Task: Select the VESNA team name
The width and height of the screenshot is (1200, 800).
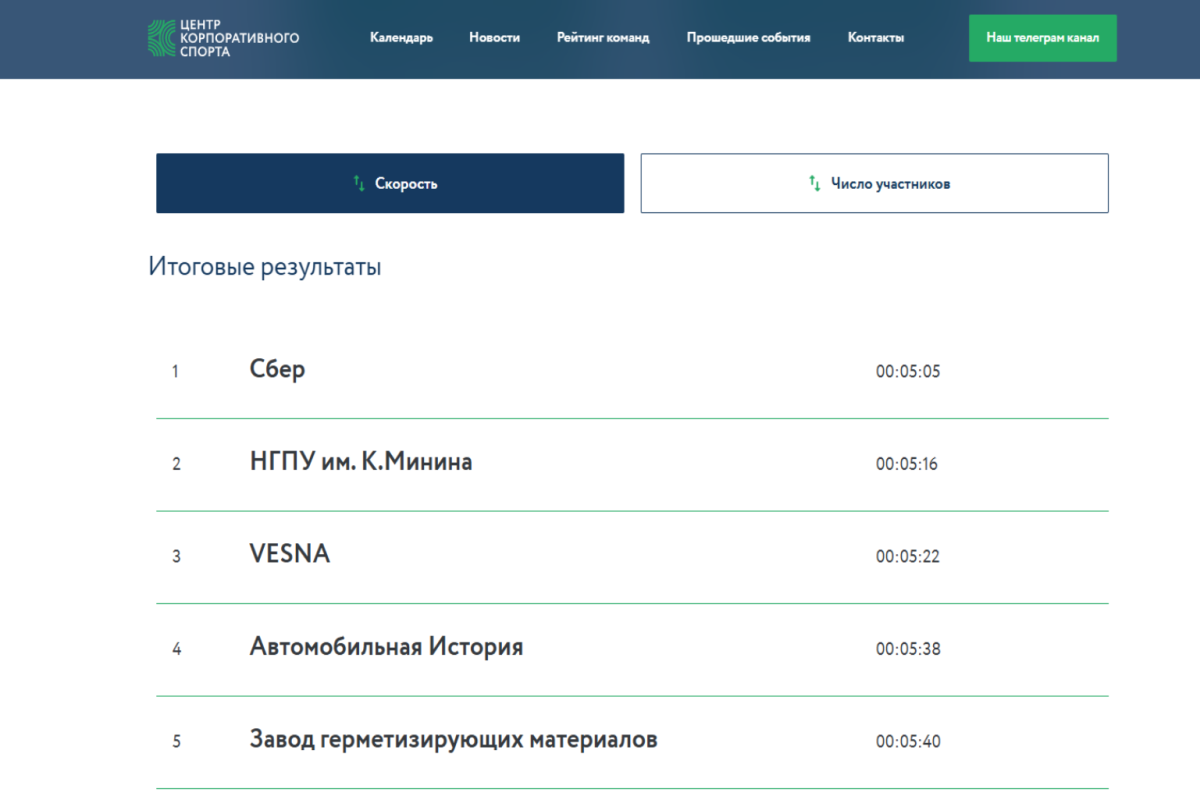Action: click(x=289, y=554)
